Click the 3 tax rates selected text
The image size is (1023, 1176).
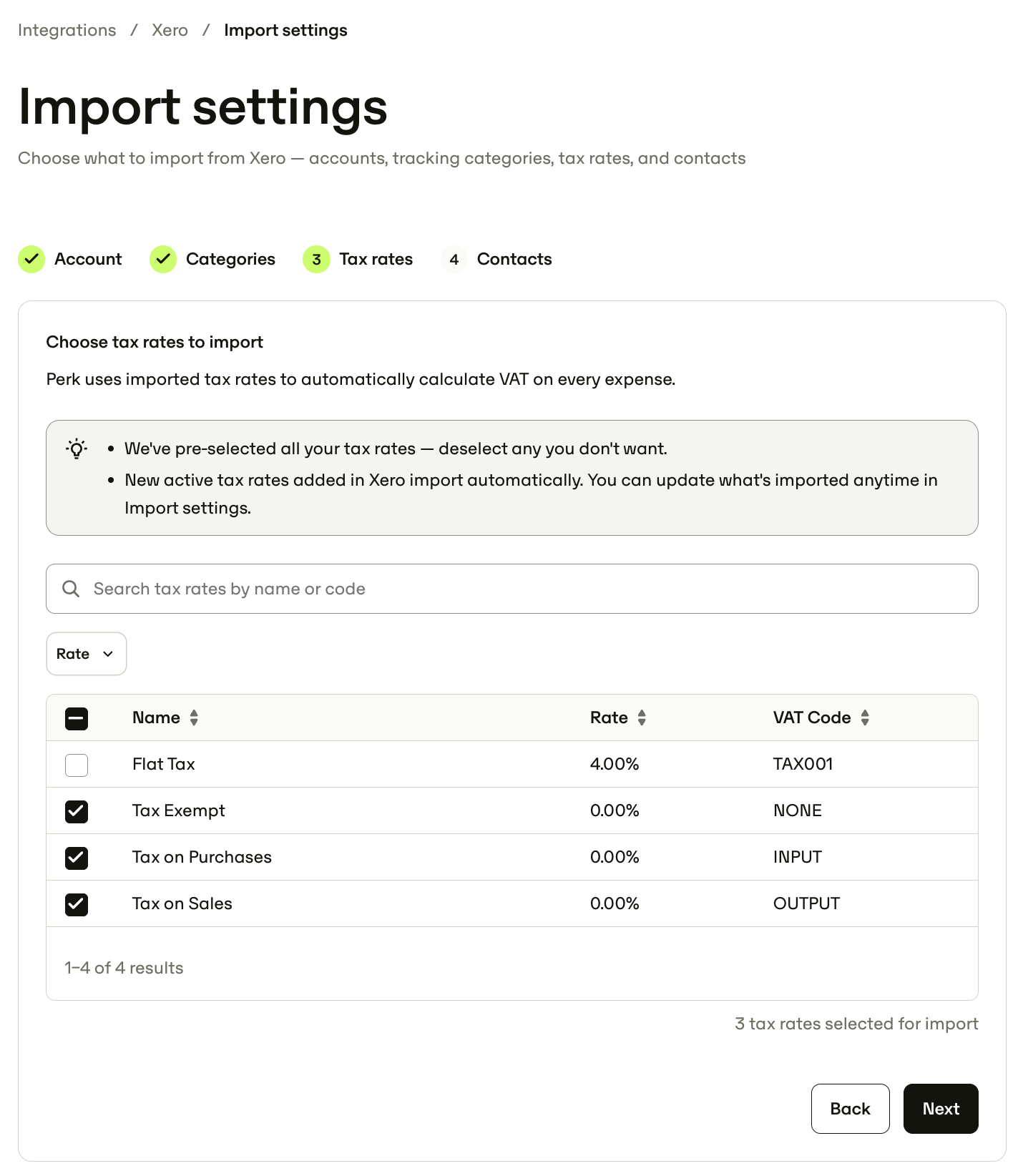[x=856, y=1024]
